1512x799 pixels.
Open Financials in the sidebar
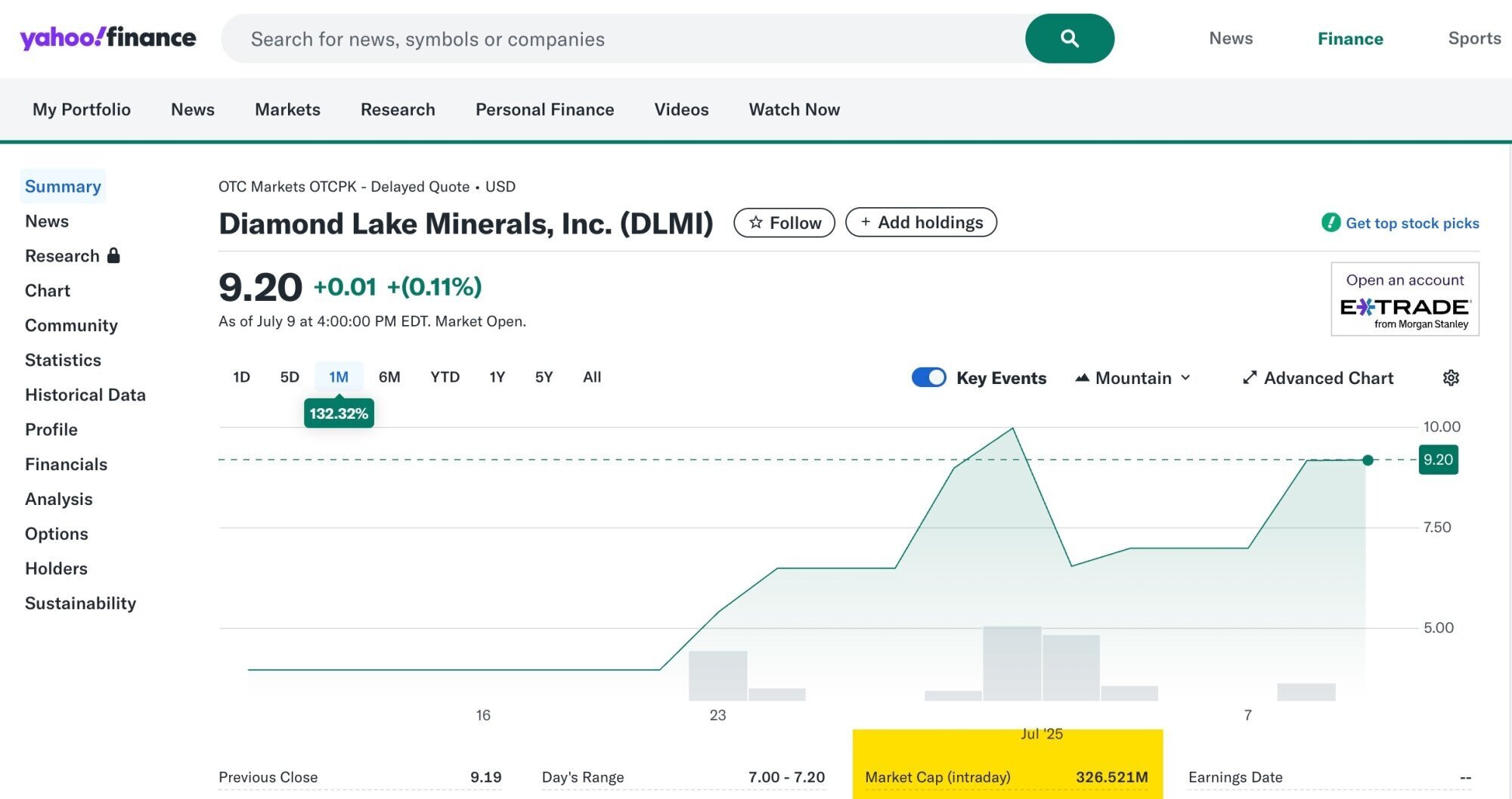pos(66,464)
